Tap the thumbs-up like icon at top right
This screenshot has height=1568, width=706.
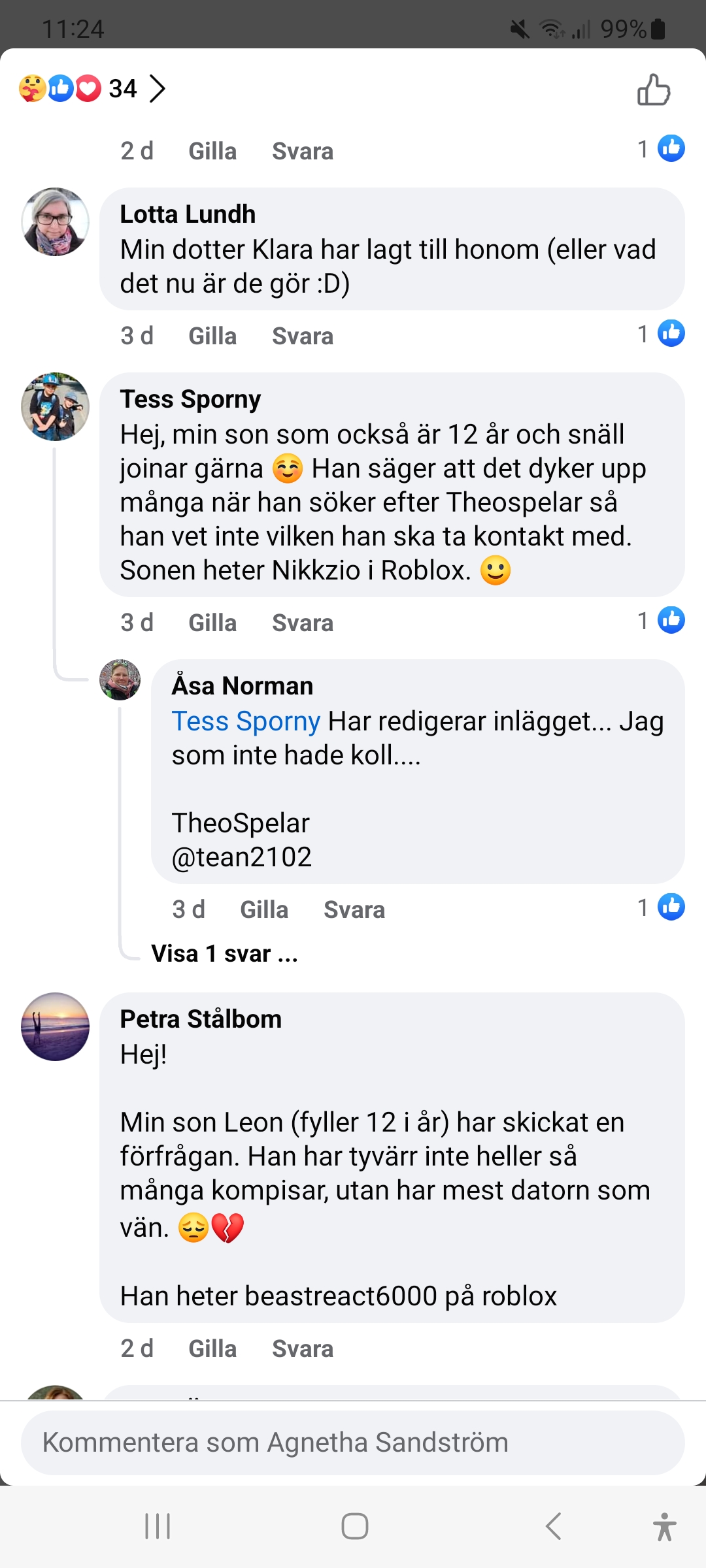(x=654, y=90)
